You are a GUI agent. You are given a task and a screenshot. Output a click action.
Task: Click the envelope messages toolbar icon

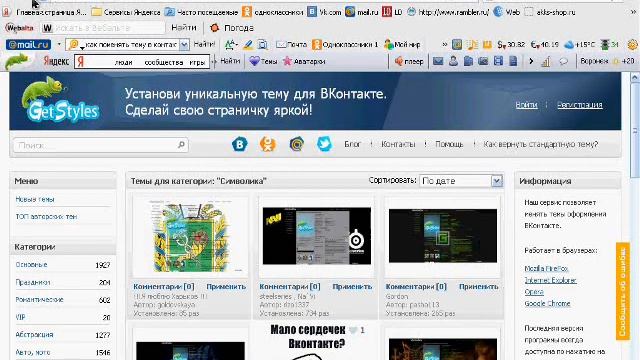pos(438,61)
